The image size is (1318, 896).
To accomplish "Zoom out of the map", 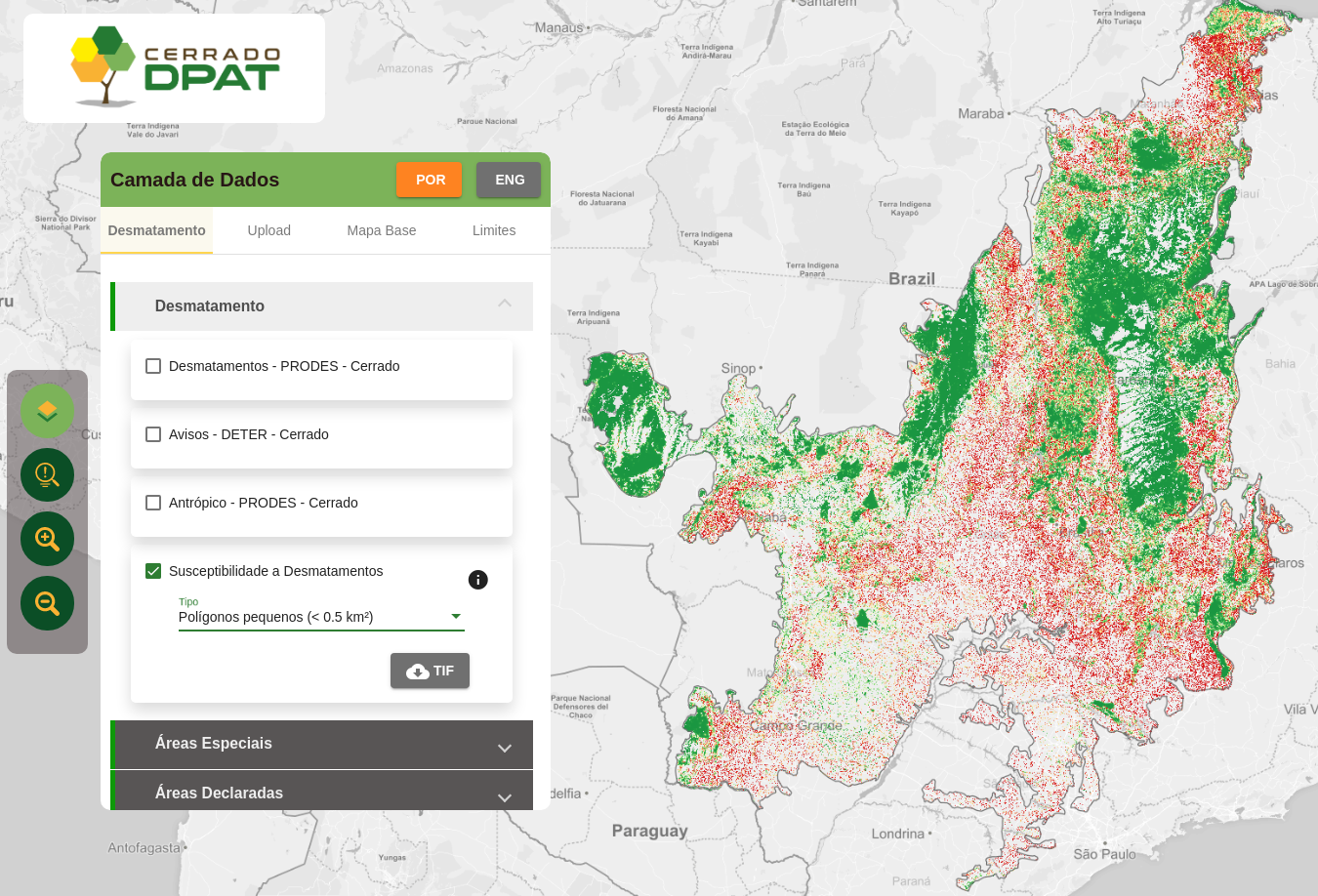I will tap(47, 603).
